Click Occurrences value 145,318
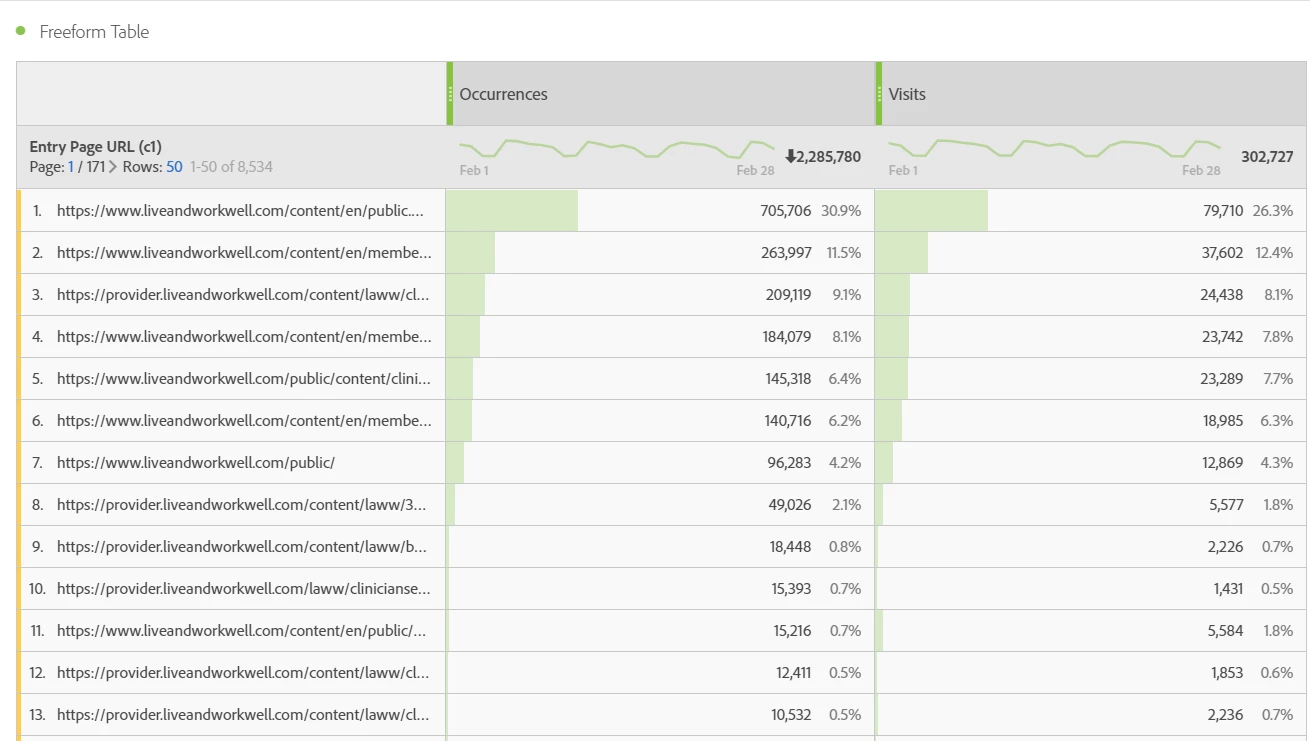This screenshot has height=741, width=1310. (788, 379)
